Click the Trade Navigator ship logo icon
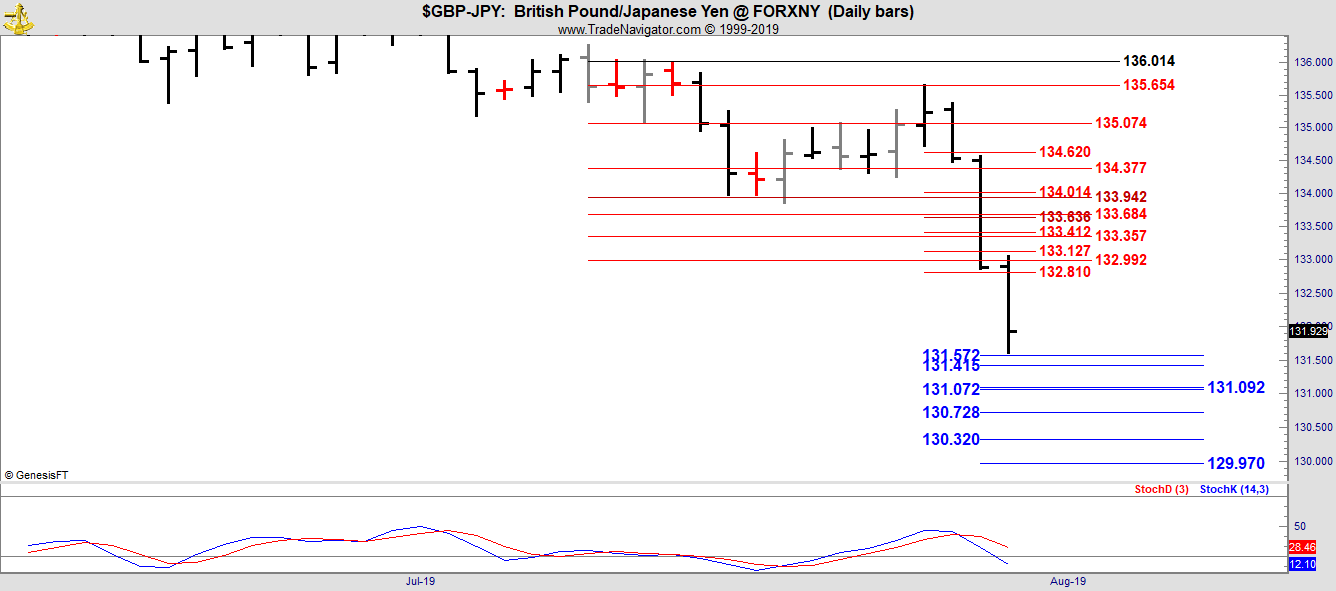The width and height of the screenshot is (1336, 591). [x=19, y=17]
